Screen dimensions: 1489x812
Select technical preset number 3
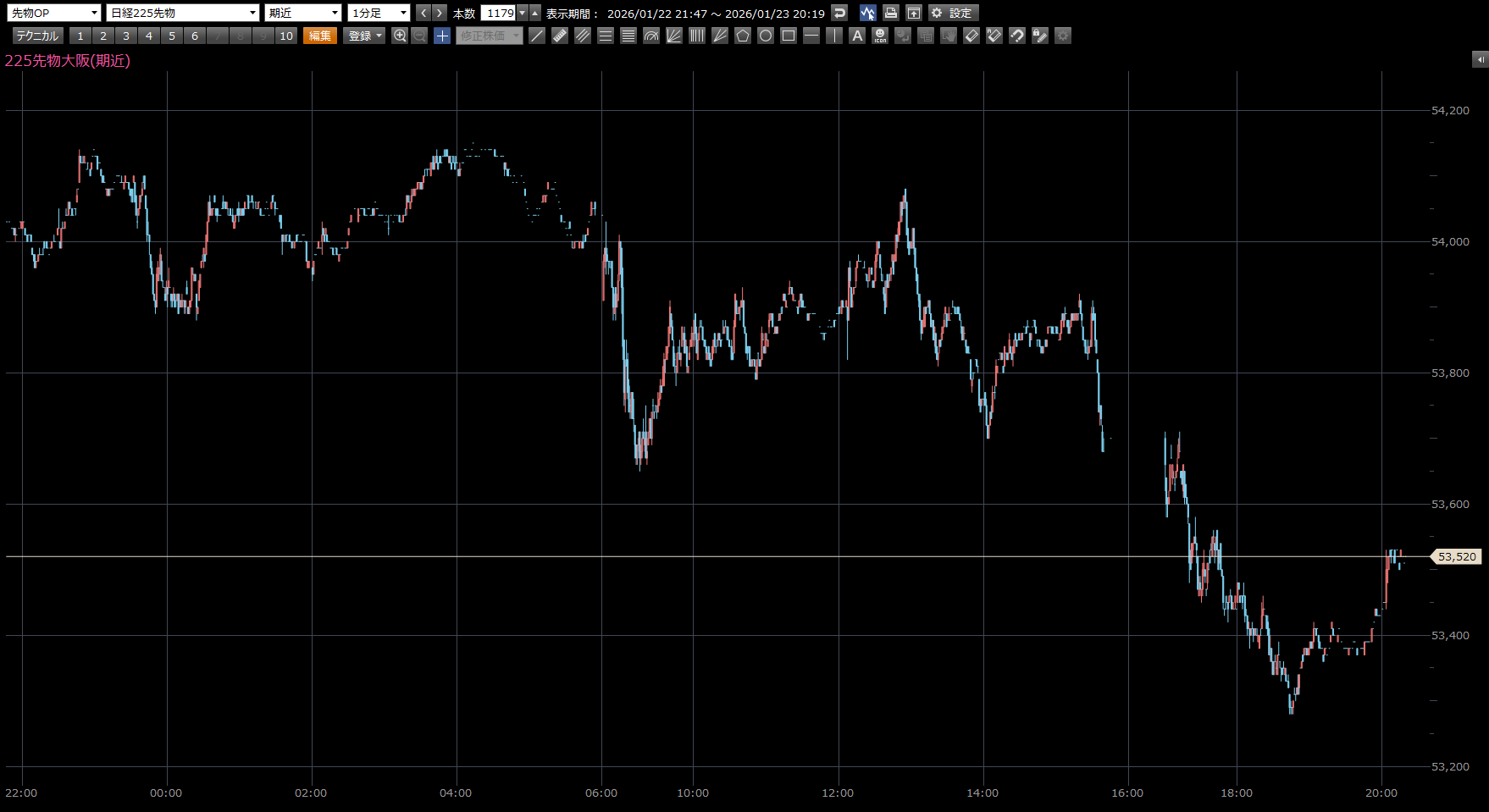[126, 36]
